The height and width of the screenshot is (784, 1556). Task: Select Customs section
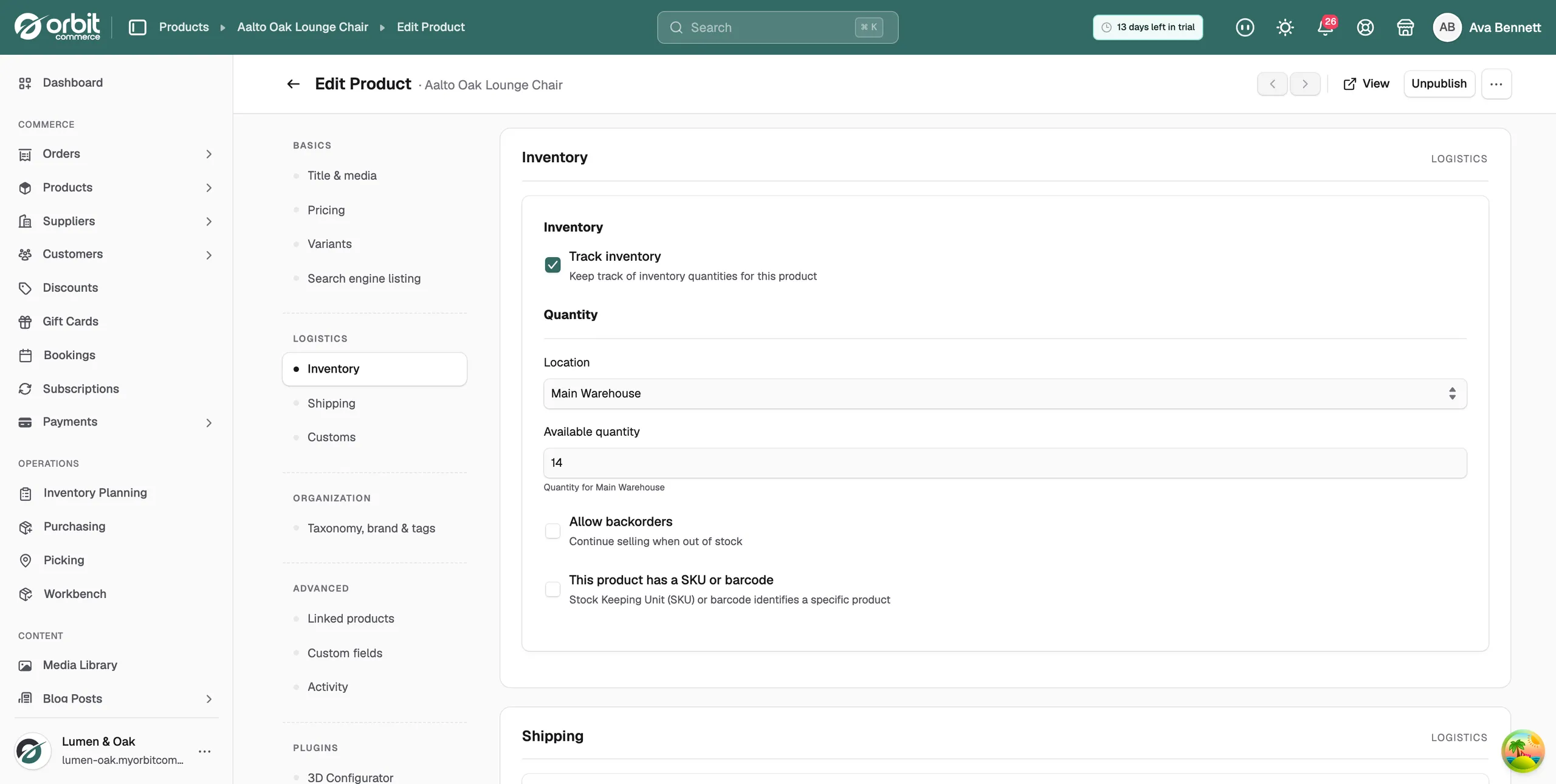(x=374, y=438)
